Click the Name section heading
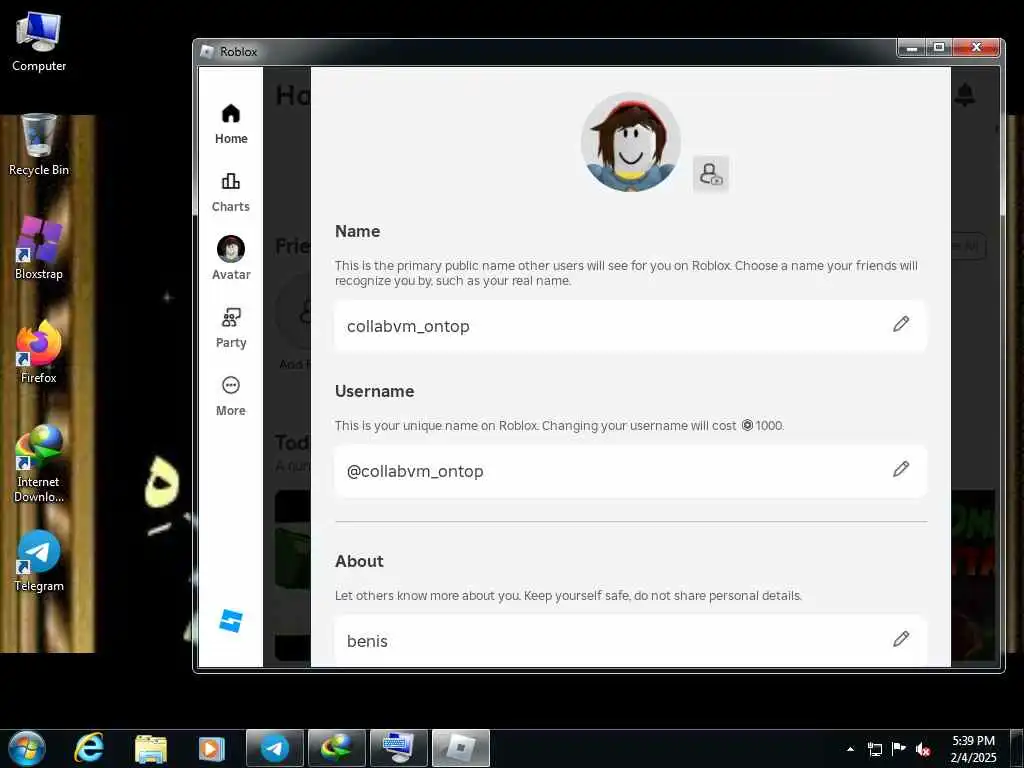This screenshot has width=1024, height=768. coord(357,231)
